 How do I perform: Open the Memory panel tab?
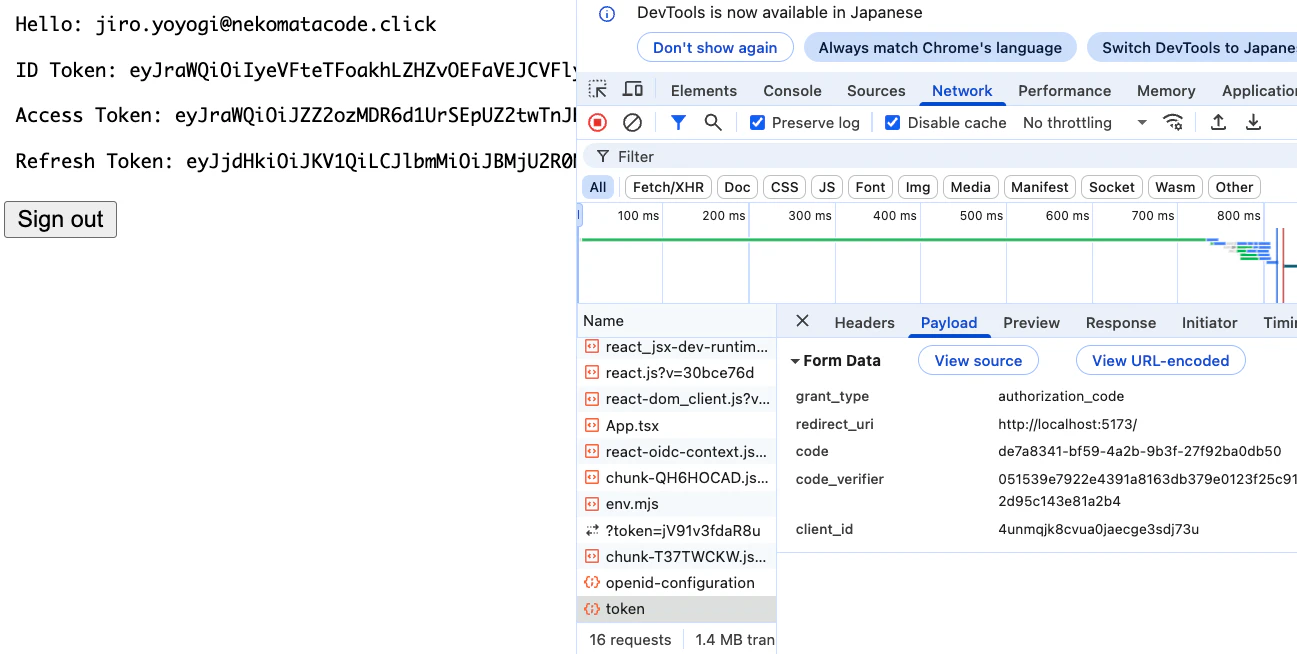[x=1166, y=90]
